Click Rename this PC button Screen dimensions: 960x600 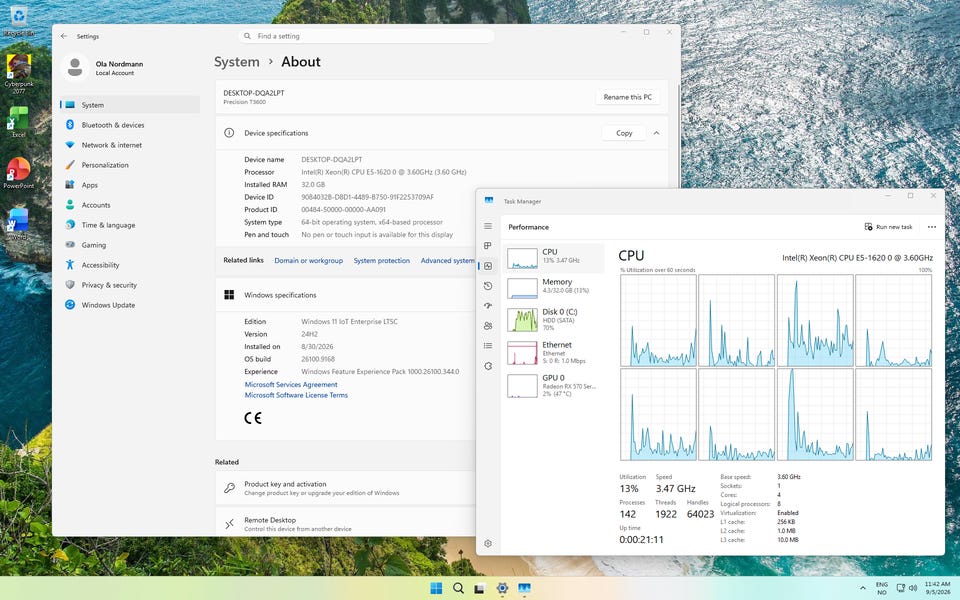point(627,97)
